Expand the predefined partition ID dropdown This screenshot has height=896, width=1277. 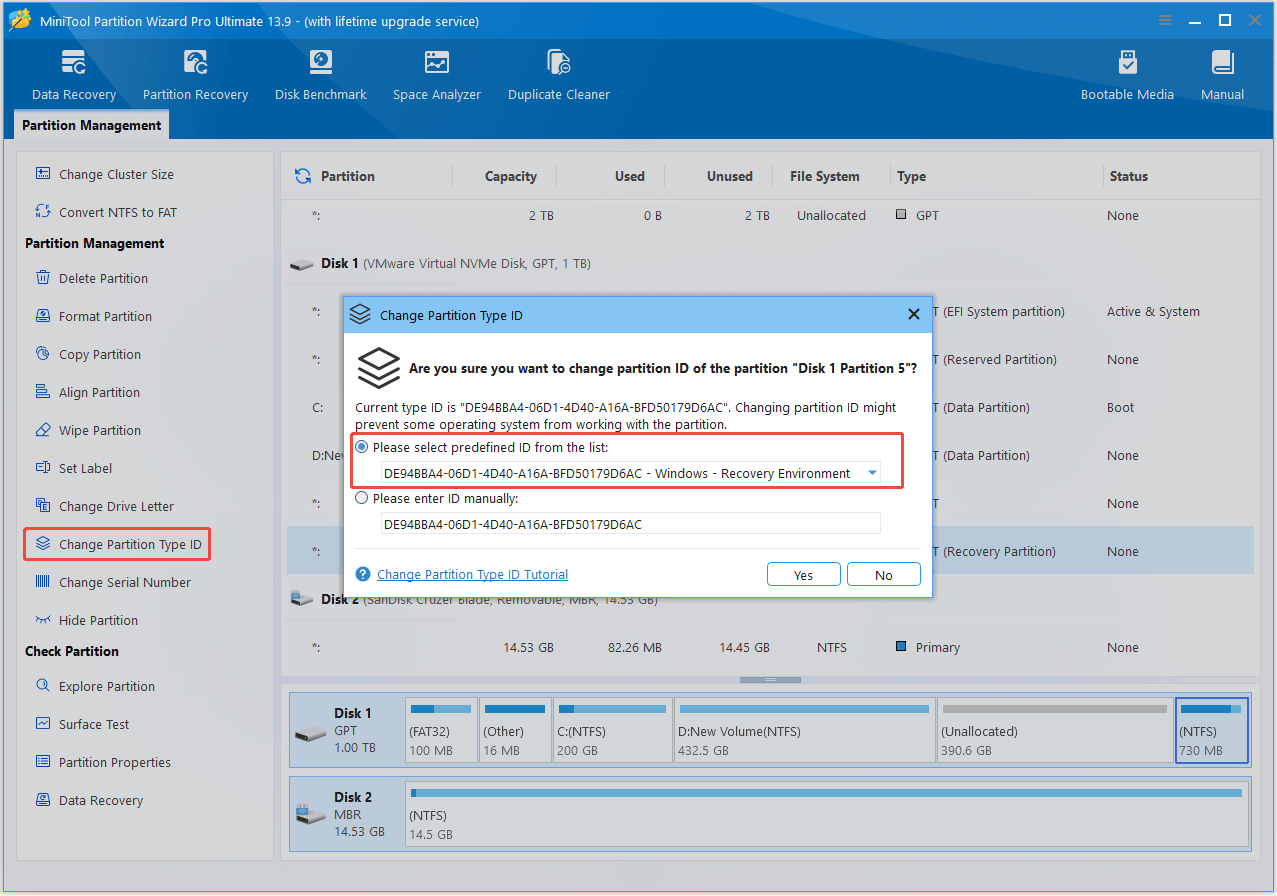(x=872, y=473)
